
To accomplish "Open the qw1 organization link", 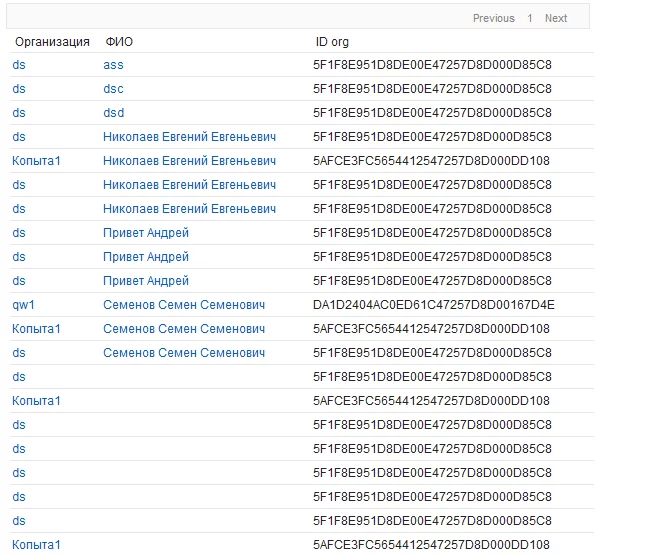I will tap(23, 305).
